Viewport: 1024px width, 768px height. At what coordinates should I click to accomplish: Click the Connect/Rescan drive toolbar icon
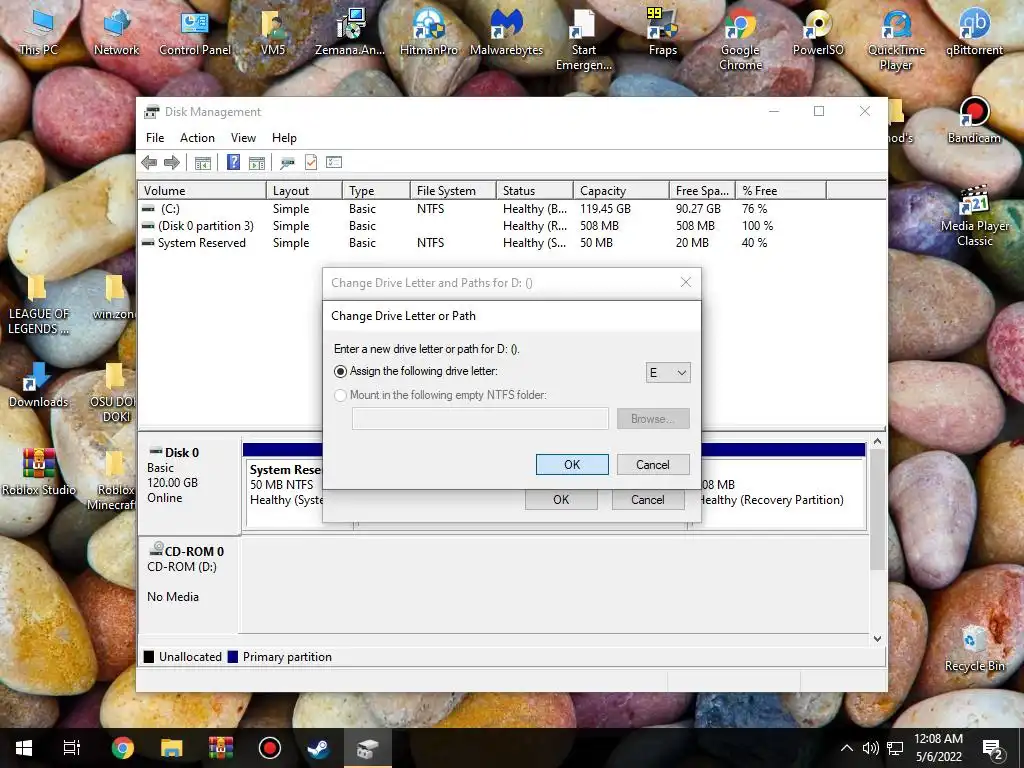[287, 163]
